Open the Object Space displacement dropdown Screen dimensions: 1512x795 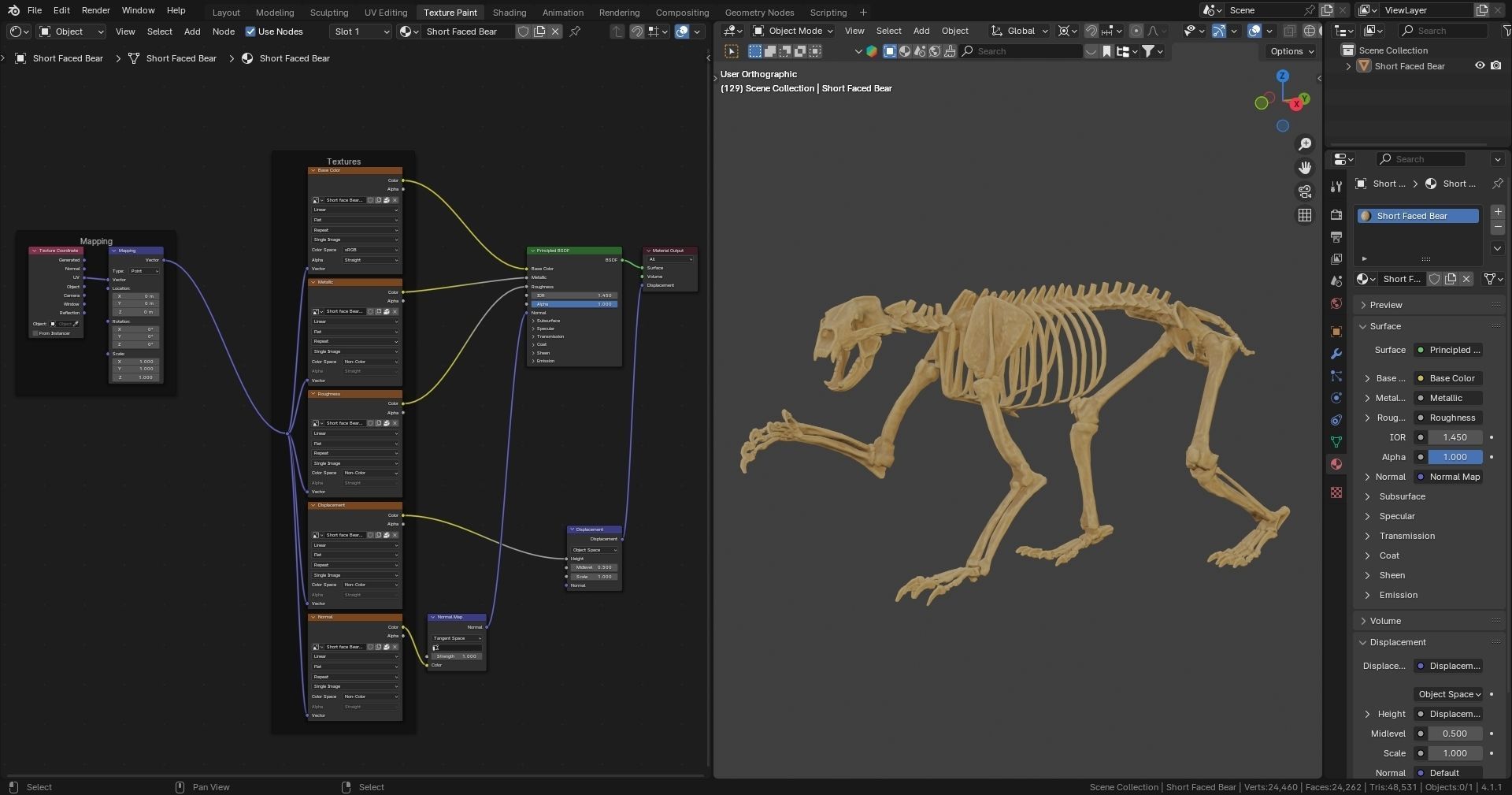click(x=1449, y=694)
